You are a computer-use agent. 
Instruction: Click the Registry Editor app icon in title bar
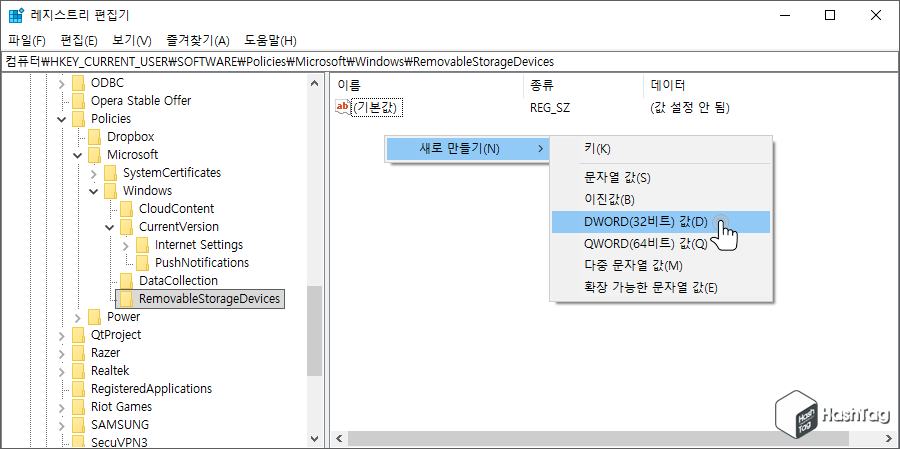click(x=15, y=15)
